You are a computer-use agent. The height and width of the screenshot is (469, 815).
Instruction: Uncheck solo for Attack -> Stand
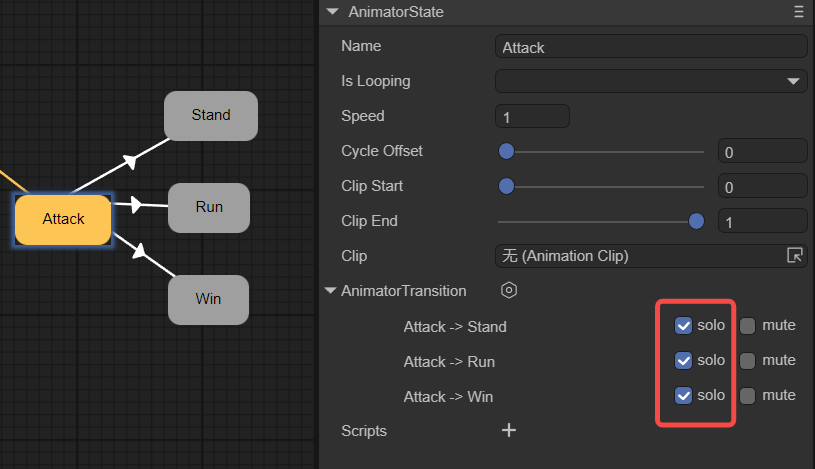coord(684,325)
